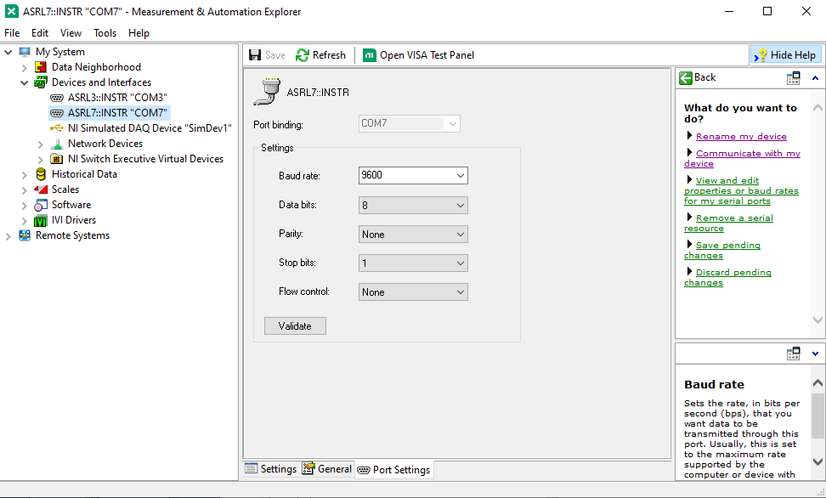Image resolution: width=826 pixels, height=498 pixels.
Task: Open the Data bits dropdown
Action: click(x=460, y=206)
